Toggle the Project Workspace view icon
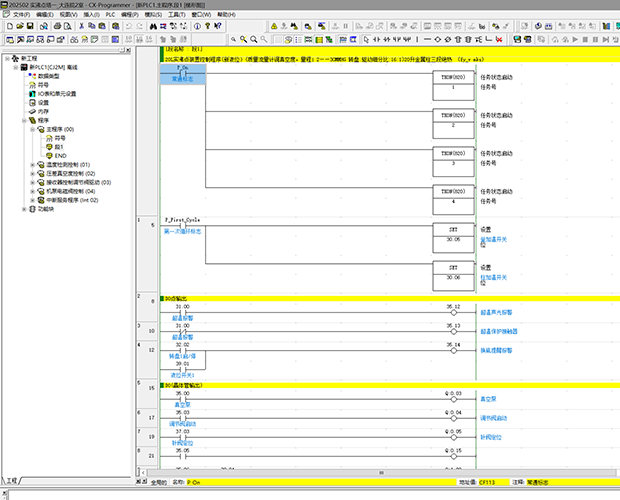This screenshot has height=500, width=620. pyautogui.click(x=10, y=39)
